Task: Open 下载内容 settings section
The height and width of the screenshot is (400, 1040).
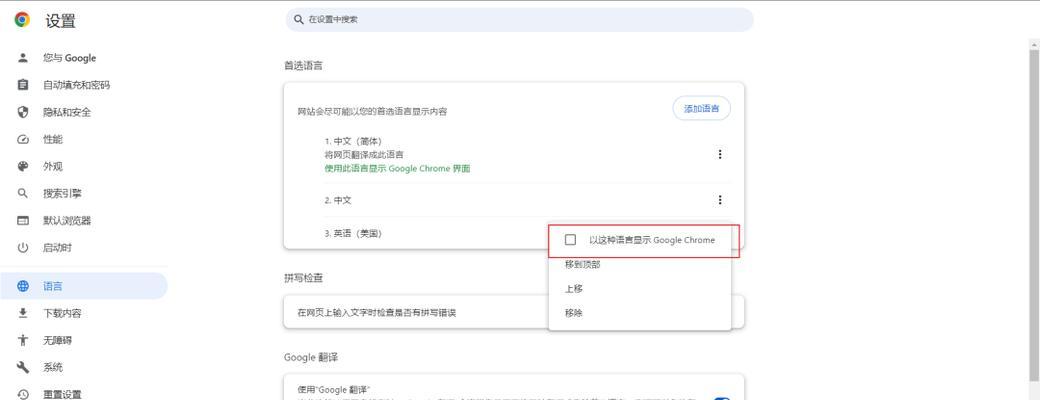Action: (x=62, y=313)
